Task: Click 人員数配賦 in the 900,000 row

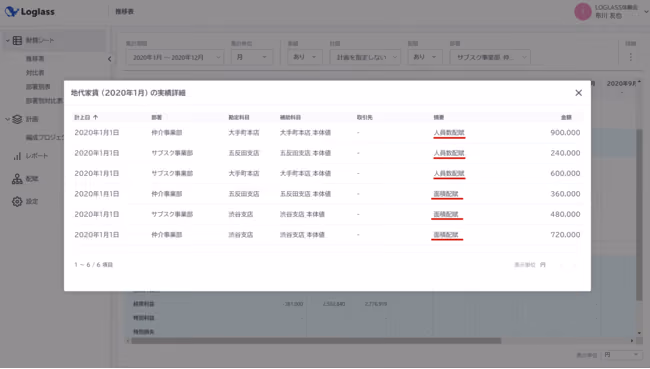Action: click(449, 133)
